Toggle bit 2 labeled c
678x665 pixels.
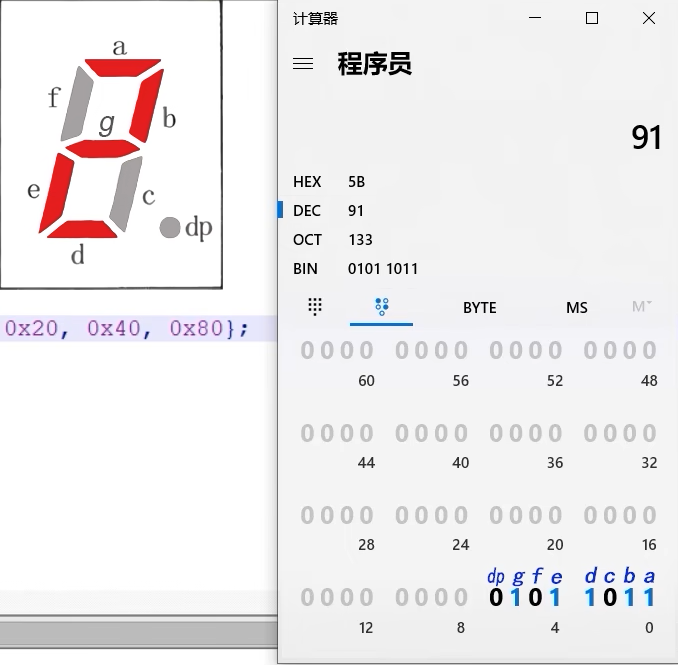coord(610,598)
